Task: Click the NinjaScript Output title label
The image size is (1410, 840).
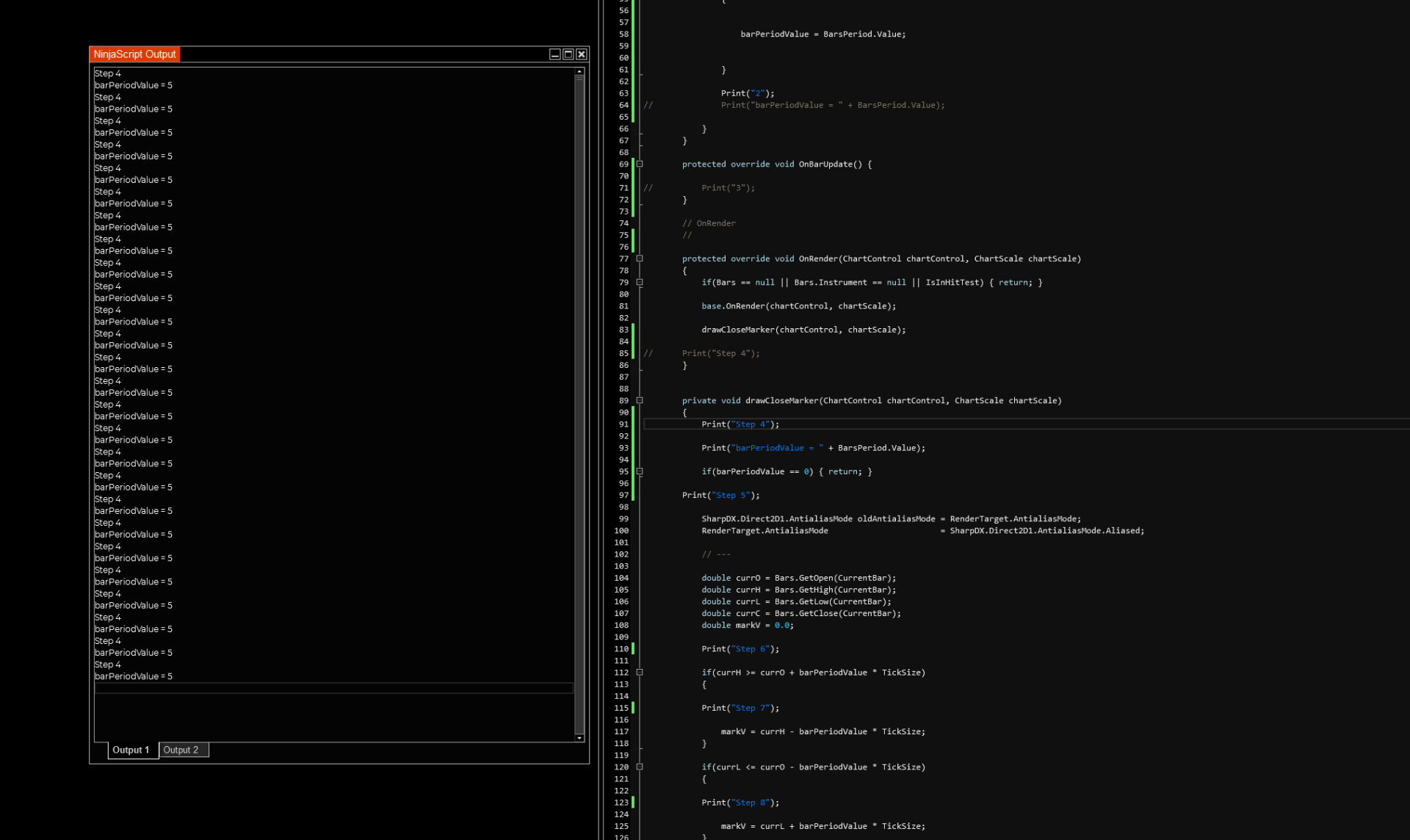Action: pyautogui.click(x=135, y=54)
